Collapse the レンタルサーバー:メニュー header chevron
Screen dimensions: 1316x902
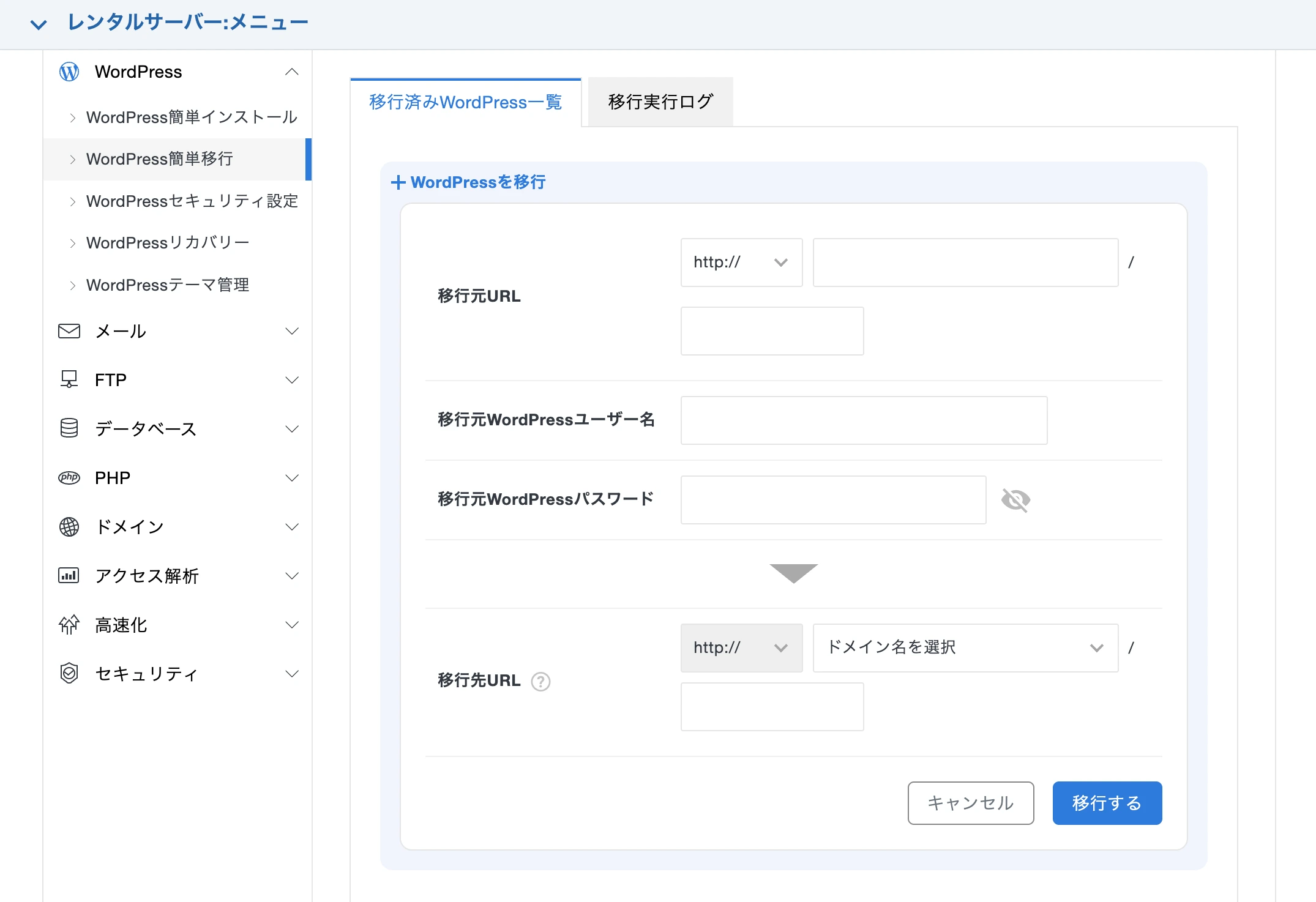click(x=39, y=24)
